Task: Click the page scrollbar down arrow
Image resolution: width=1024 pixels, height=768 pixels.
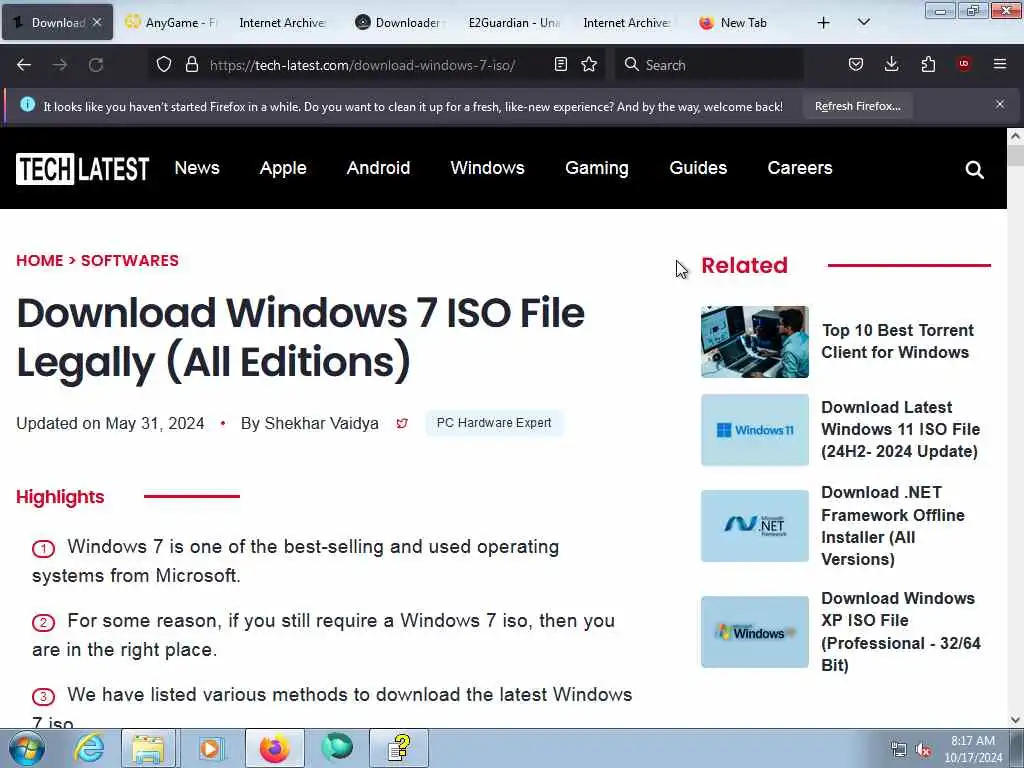Action: (x=1015, y=720)
